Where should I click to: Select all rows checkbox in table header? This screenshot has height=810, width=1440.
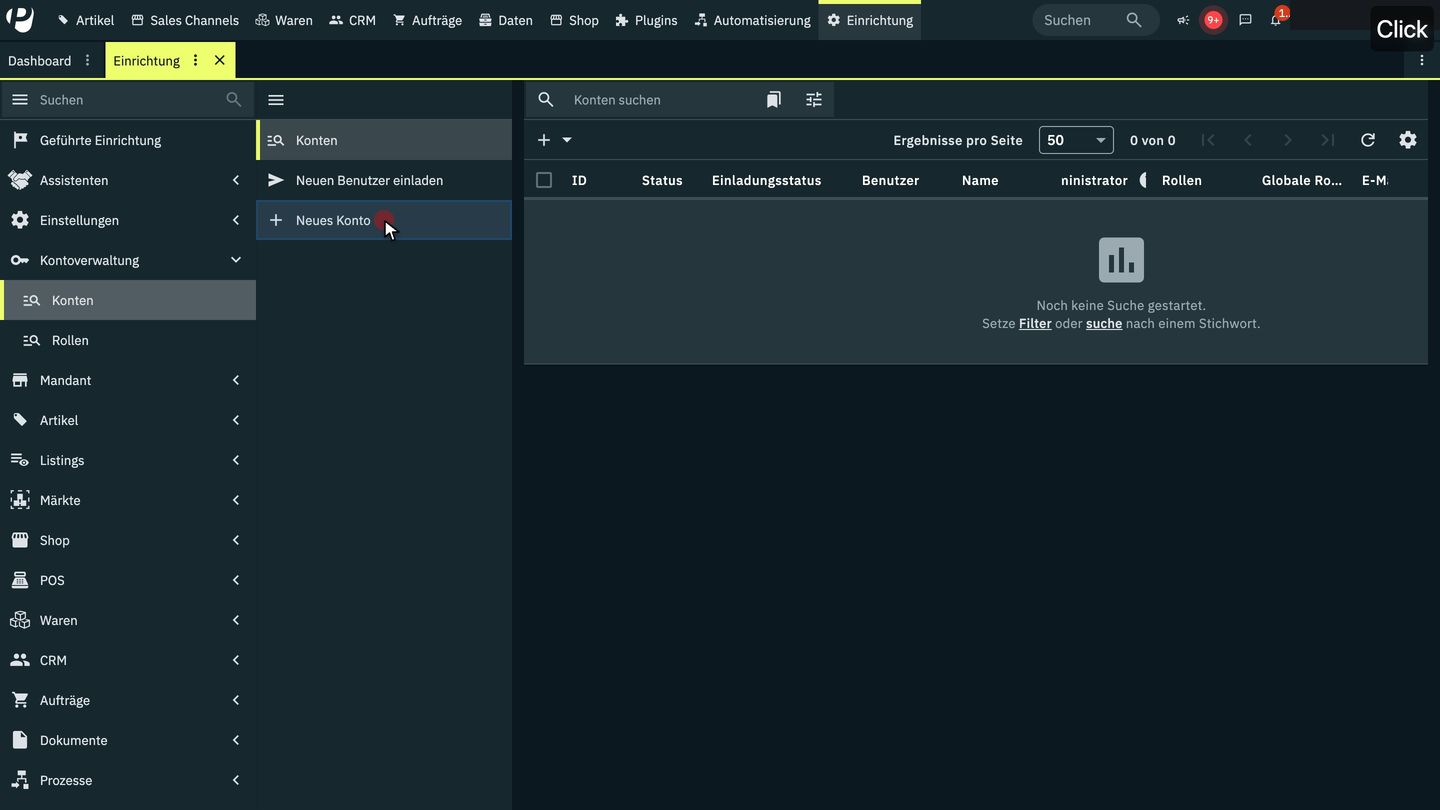click(544, 180)
